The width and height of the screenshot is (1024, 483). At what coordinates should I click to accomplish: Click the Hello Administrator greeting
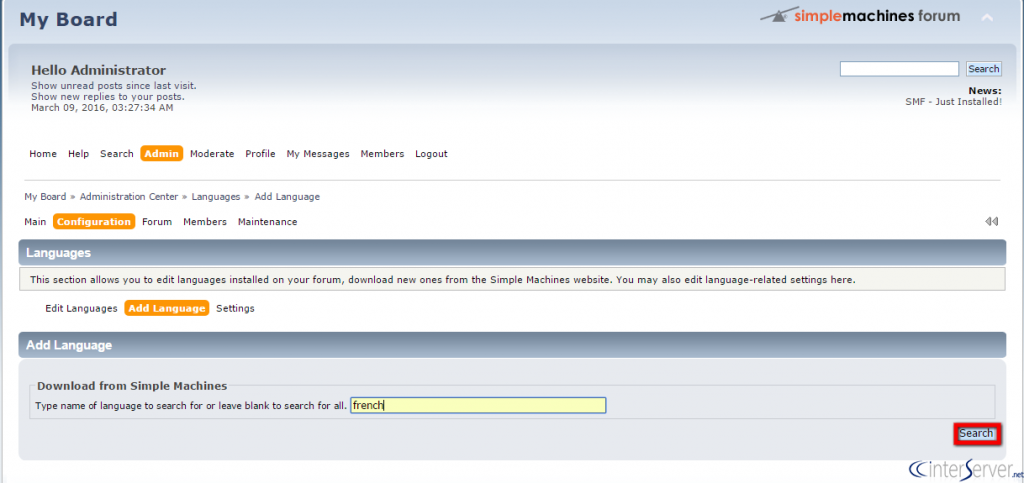click(x=99, y=70)
